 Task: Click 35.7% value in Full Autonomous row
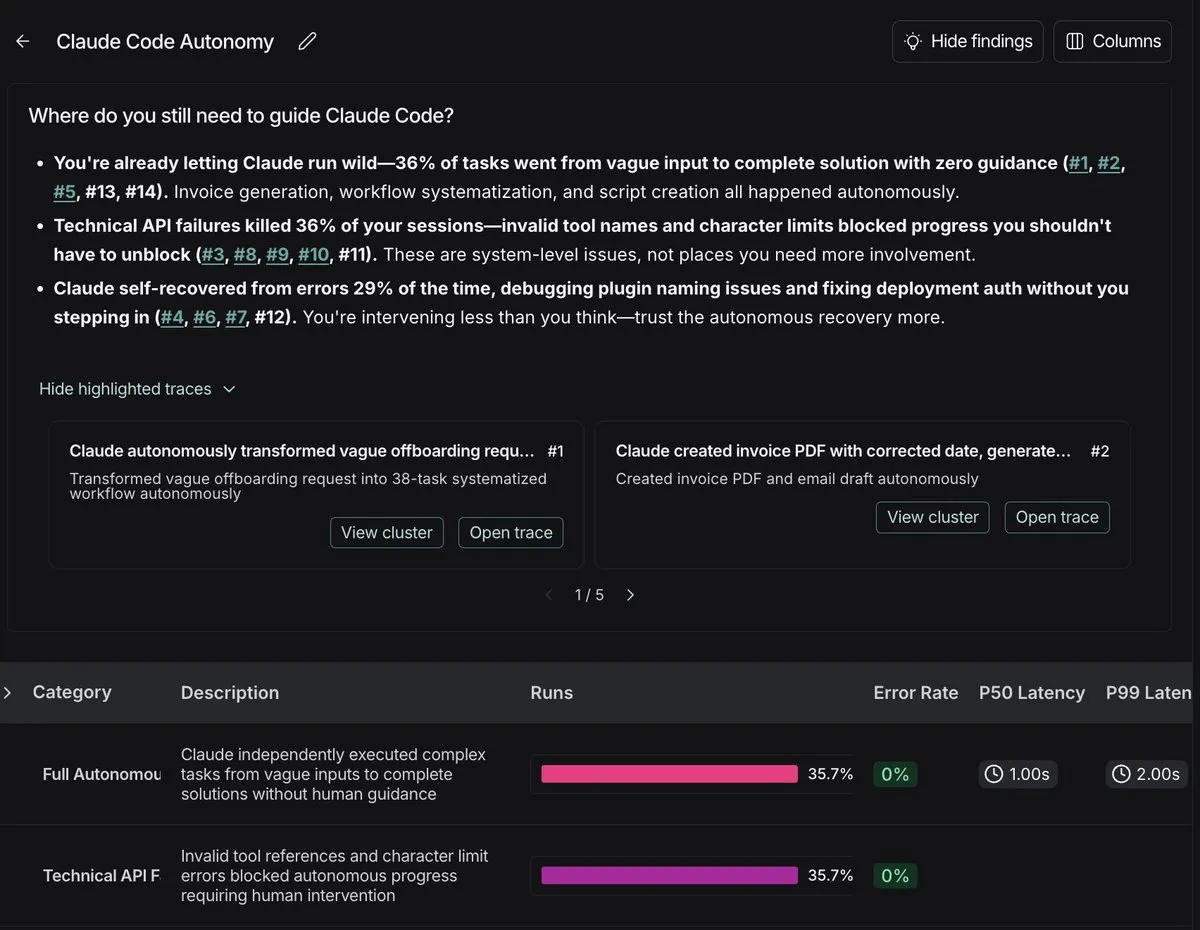point(830,774)
